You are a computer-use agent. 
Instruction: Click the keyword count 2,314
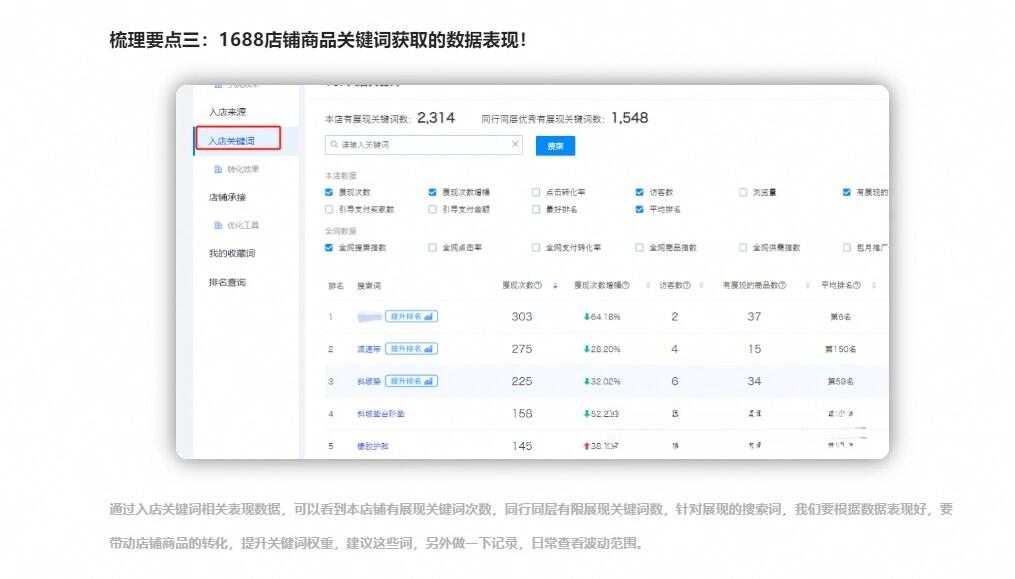[436, 118]
